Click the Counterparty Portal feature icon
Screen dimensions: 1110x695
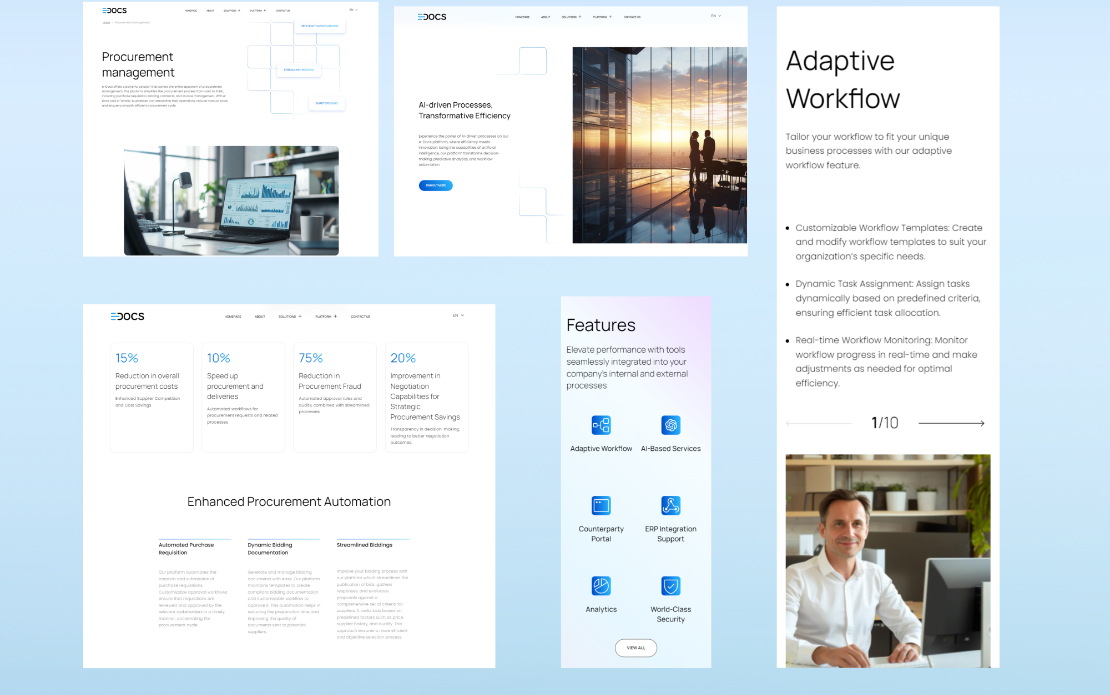coord(601,505)
